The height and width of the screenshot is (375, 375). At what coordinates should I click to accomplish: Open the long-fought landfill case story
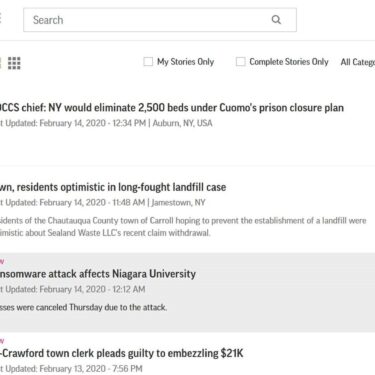pos(113,187)
